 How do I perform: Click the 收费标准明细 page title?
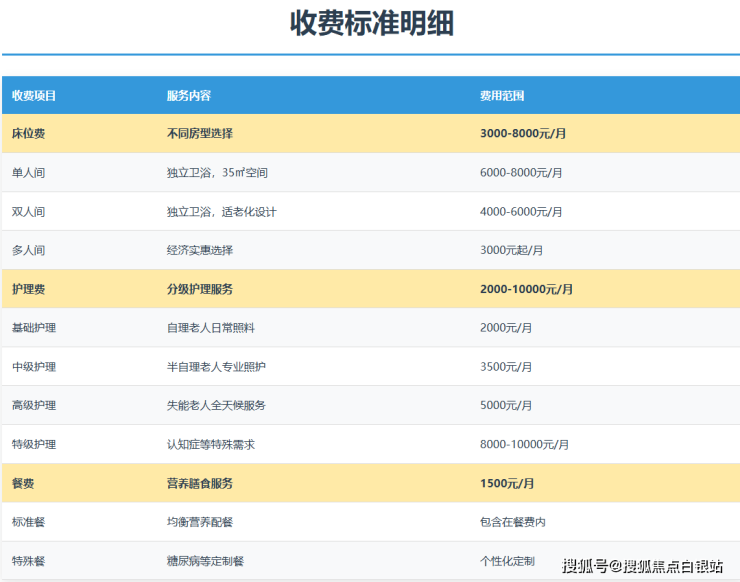(x=371, y=23)
